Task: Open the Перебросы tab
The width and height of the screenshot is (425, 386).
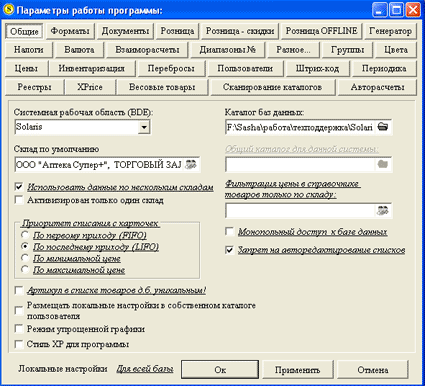Action: click(x=171, y=68)
